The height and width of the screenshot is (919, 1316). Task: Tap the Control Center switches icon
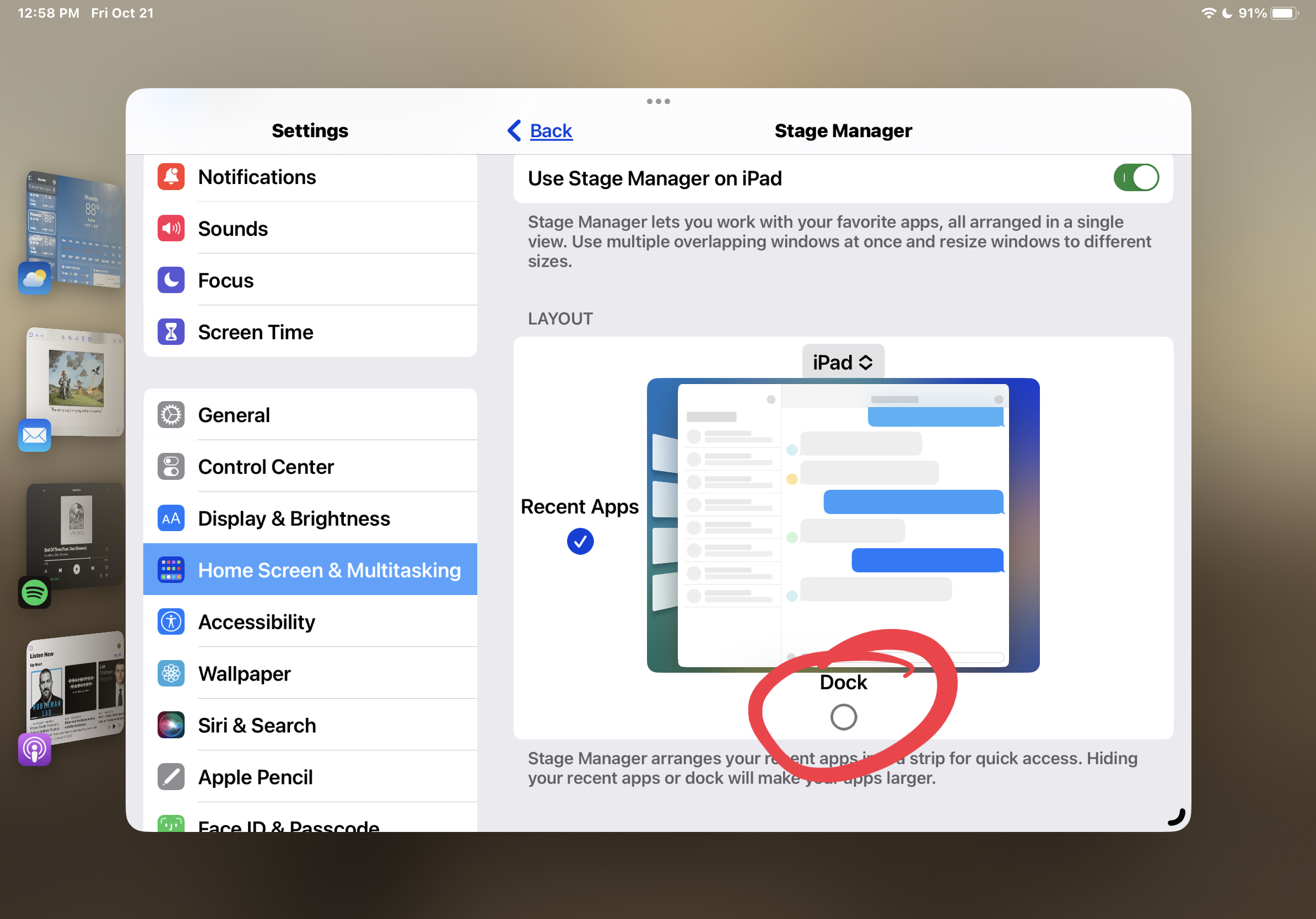pos(171,466)
